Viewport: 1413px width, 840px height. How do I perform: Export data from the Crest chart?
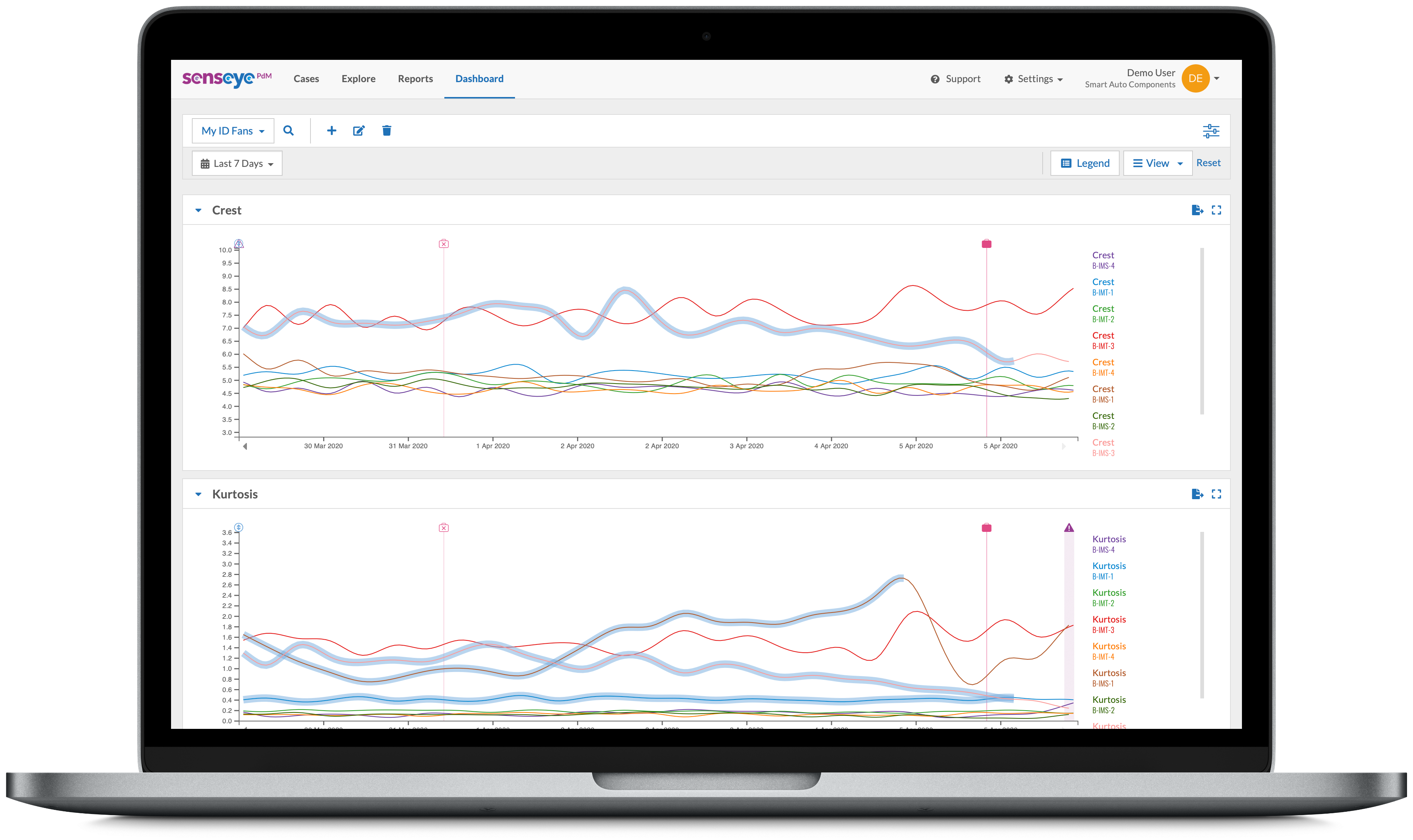(1197, 209)
